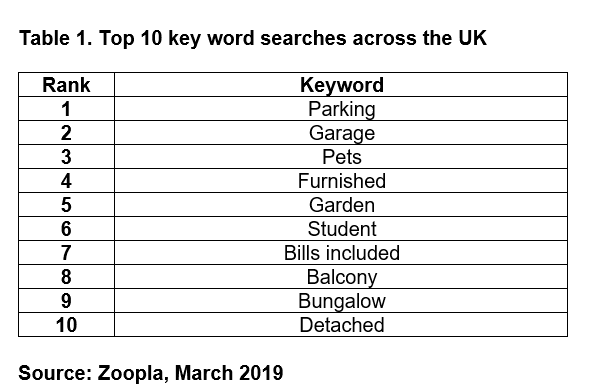Select the Bungalow keyword cell
The image size is (589, 388).
[x=341, y=301]
